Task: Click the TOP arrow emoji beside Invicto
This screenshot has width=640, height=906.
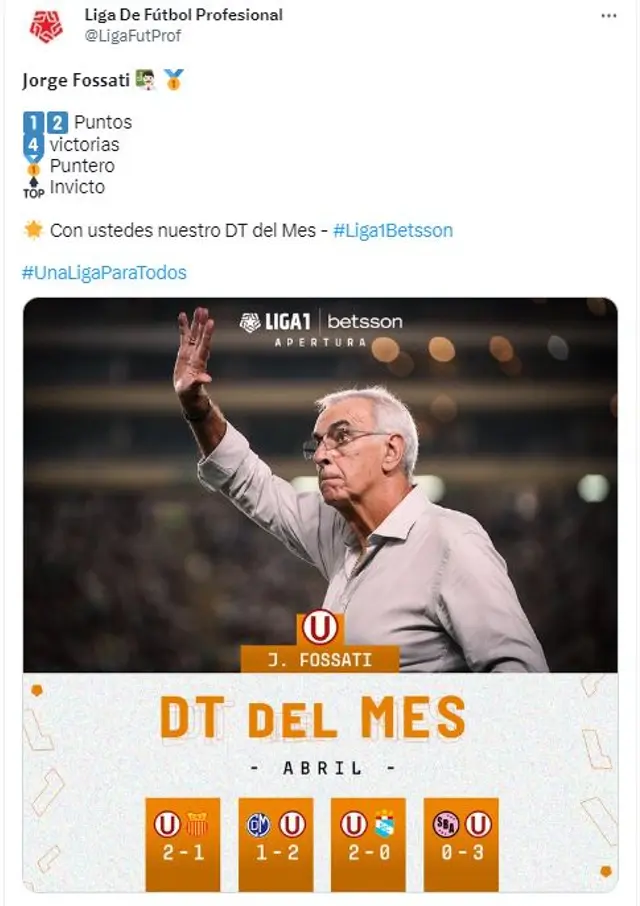Action: coord(34,188)
